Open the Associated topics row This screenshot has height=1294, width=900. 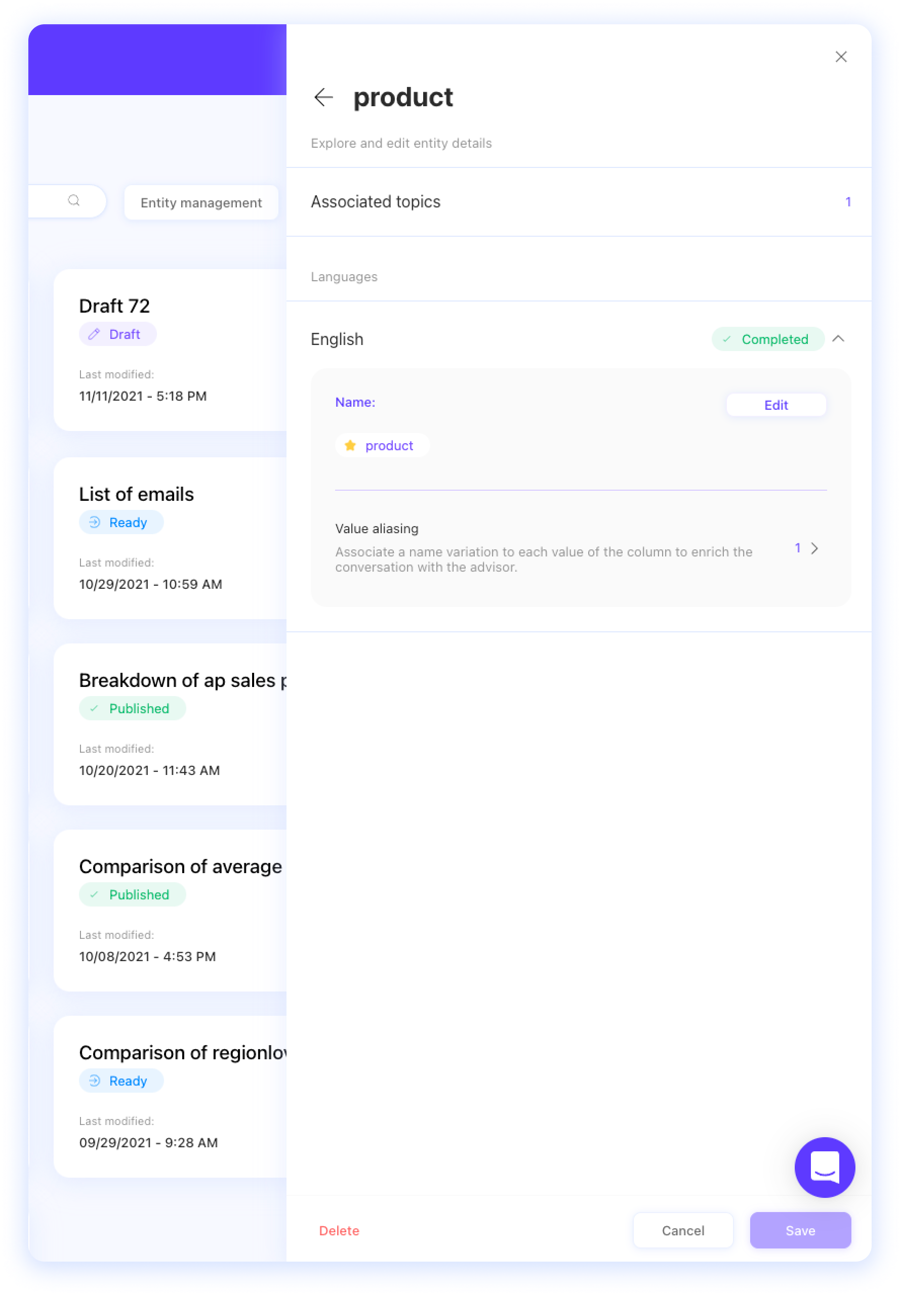pos(578,202)
